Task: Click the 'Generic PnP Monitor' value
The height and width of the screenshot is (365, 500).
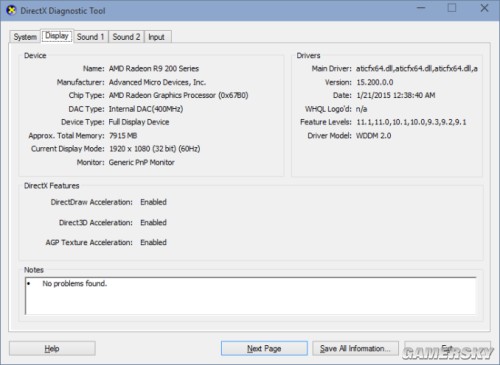Action: tap(142, 162)
